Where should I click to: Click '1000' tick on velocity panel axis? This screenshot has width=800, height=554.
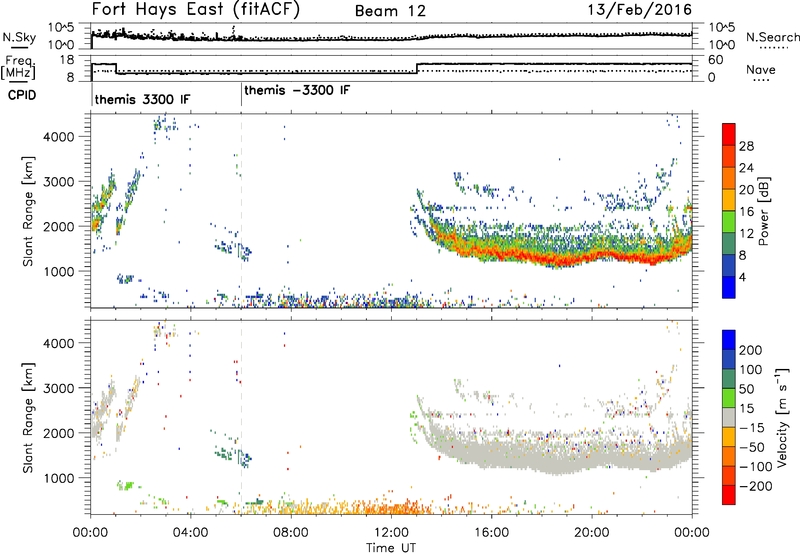coord(58,478)
